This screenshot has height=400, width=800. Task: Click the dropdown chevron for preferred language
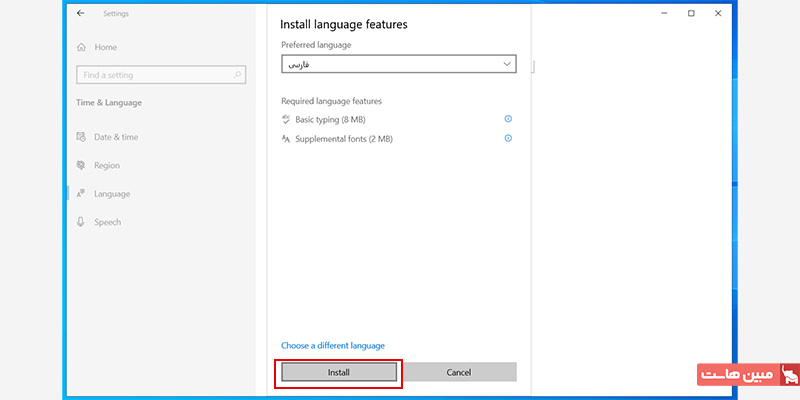[506, 64]
